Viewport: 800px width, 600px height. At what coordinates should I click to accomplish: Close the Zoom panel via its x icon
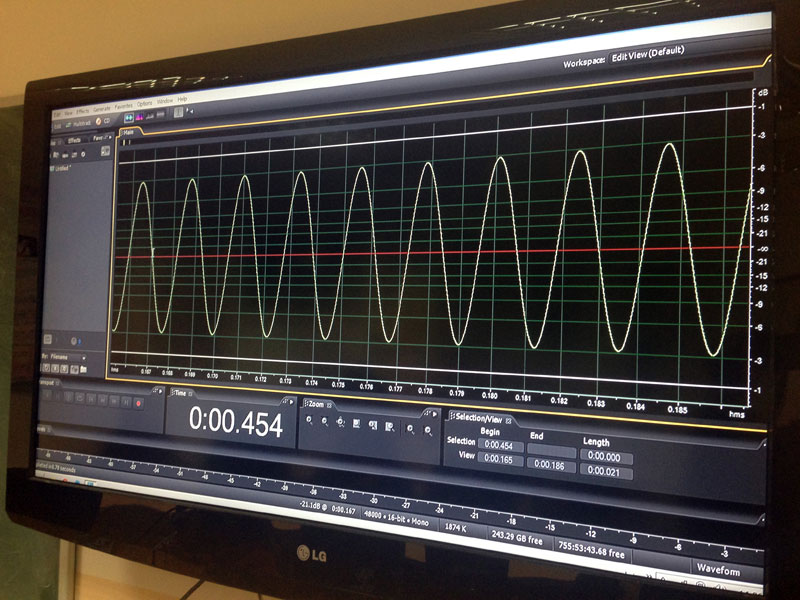329,405
